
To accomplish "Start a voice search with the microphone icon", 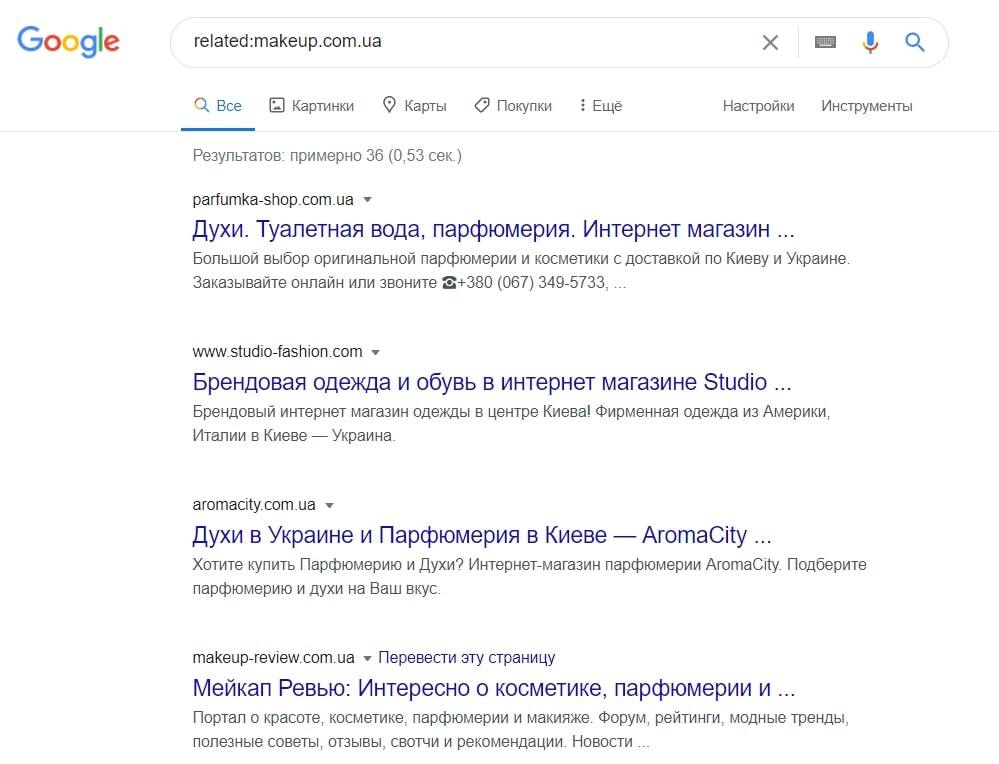I will click(x=868, y=42).
